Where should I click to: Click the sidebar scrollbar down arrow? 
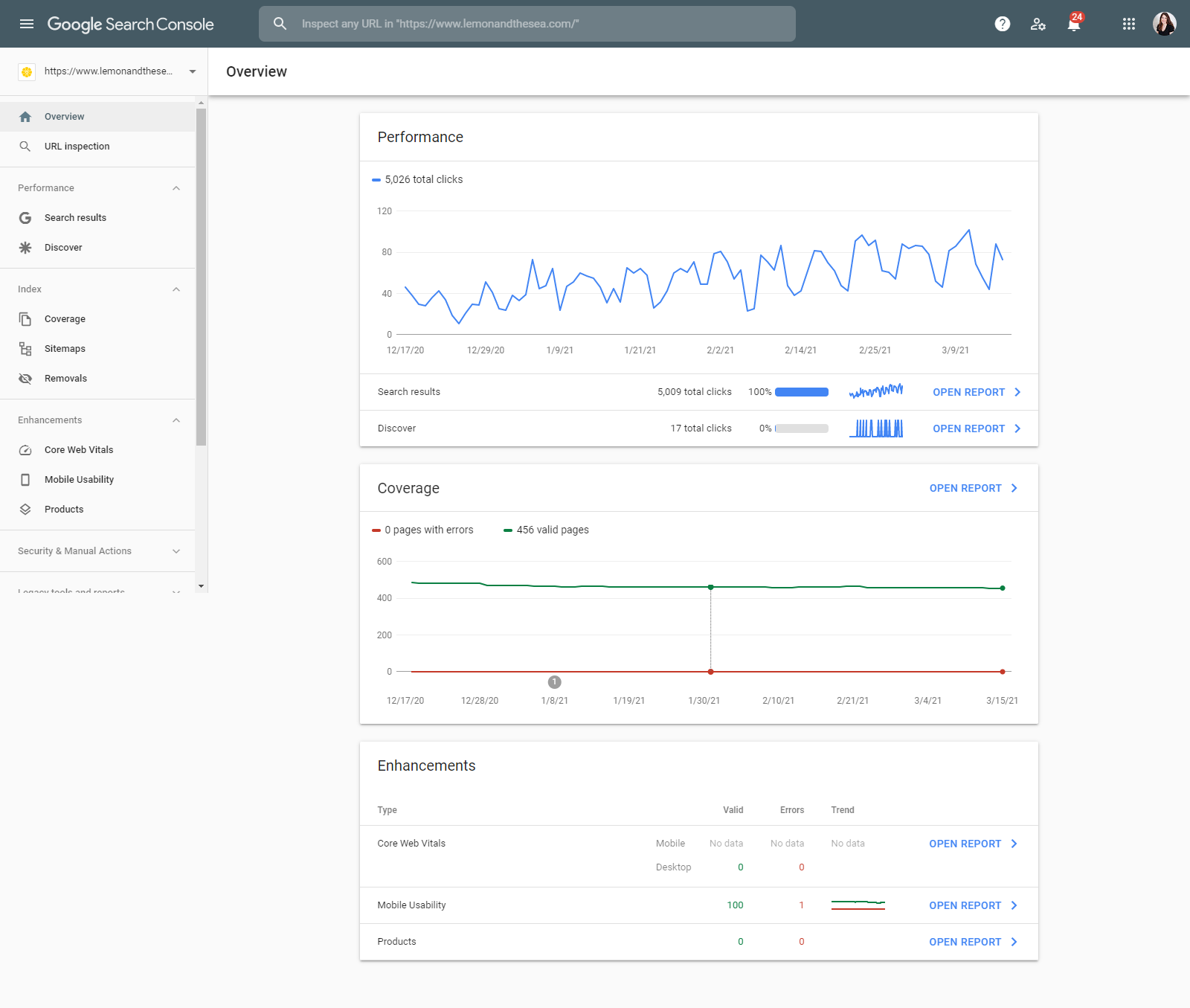(x=201, y=586)
